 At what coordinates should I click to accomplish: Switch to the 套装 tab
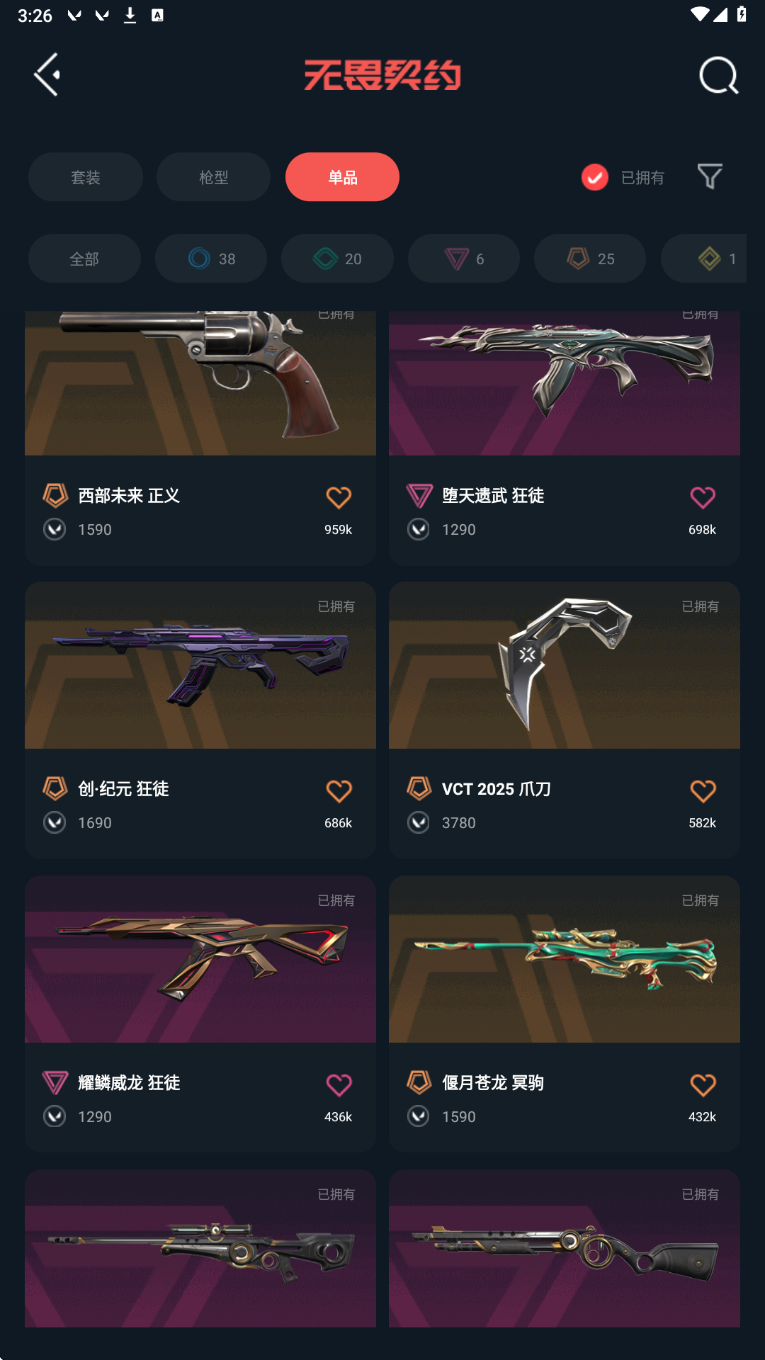[x=85, y=177]
